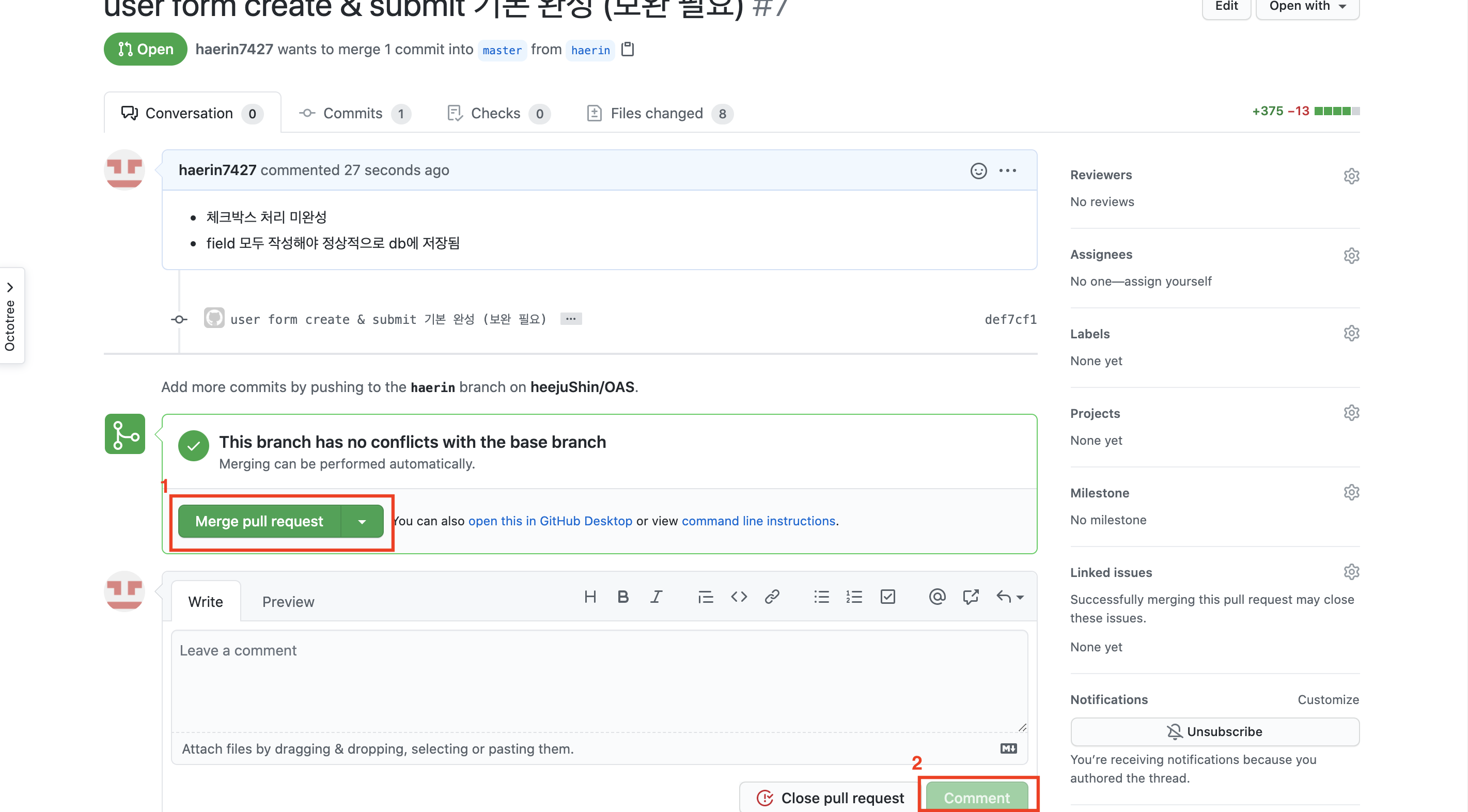1468x812 pixels.
Task: Mention a user with @ icon
Action: (937, 597)
